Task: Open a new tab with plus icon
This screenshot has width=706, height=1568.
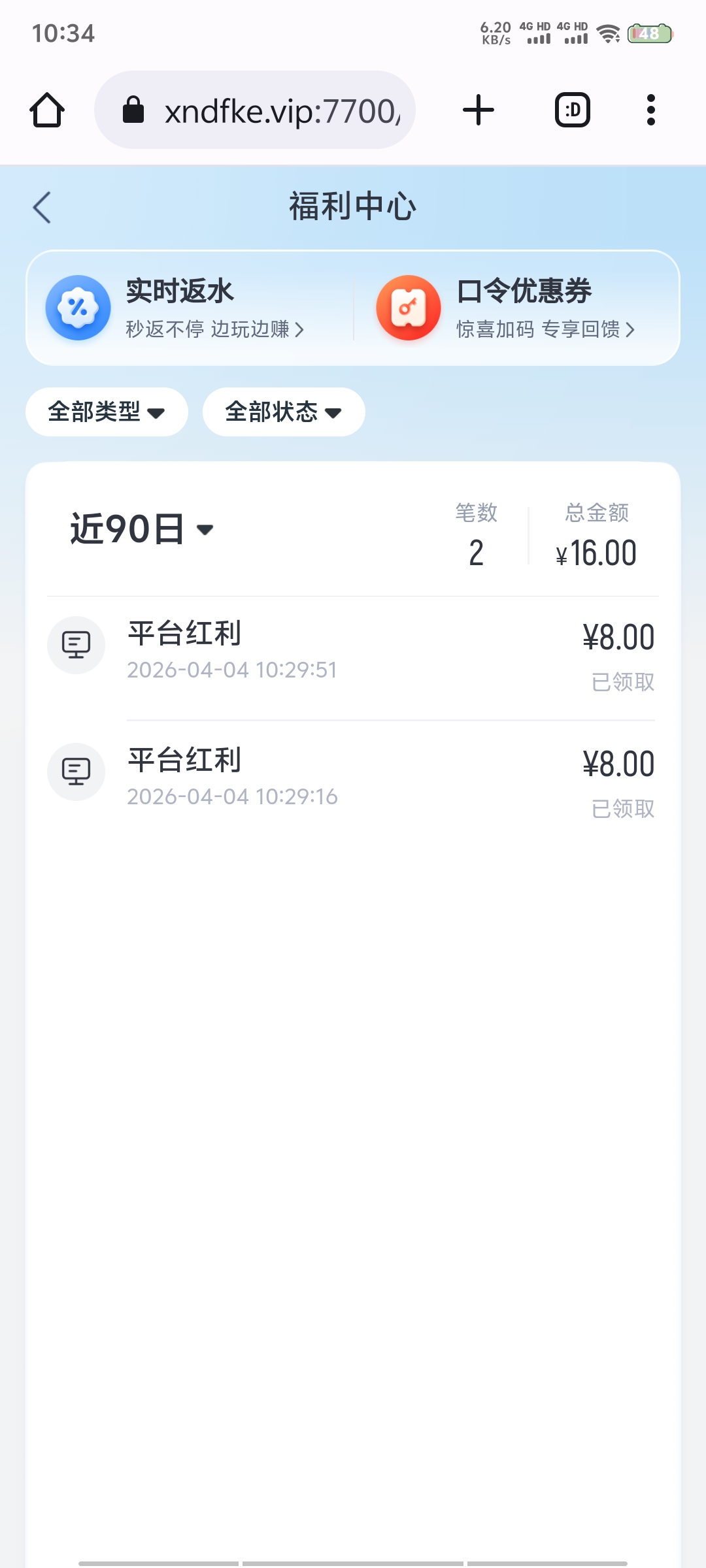Action: coord(479,110)
